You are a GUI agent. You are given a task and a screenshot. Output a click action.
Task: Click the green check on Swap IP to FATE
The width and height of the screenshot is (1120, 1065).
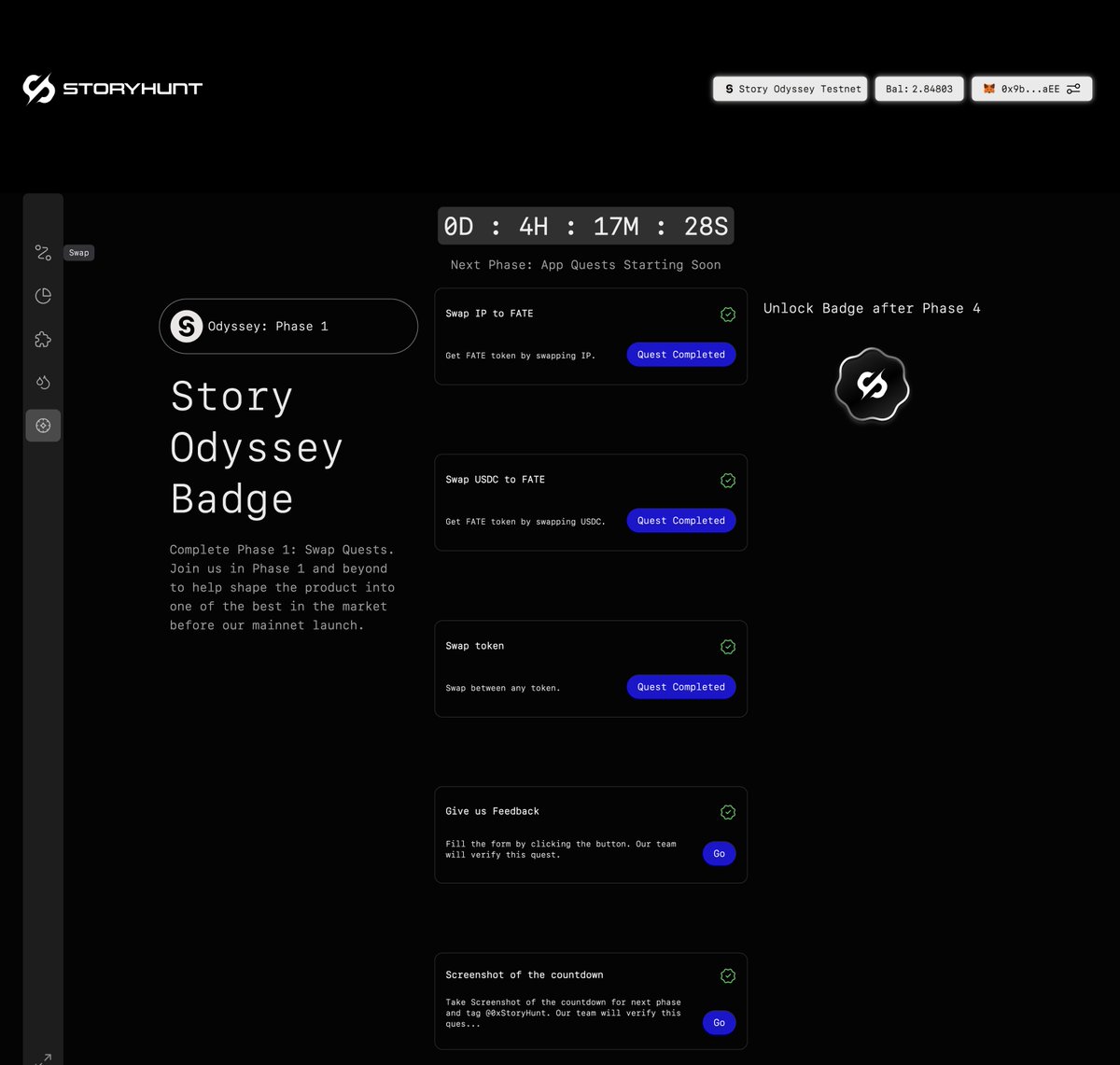(x=728, y=315)
